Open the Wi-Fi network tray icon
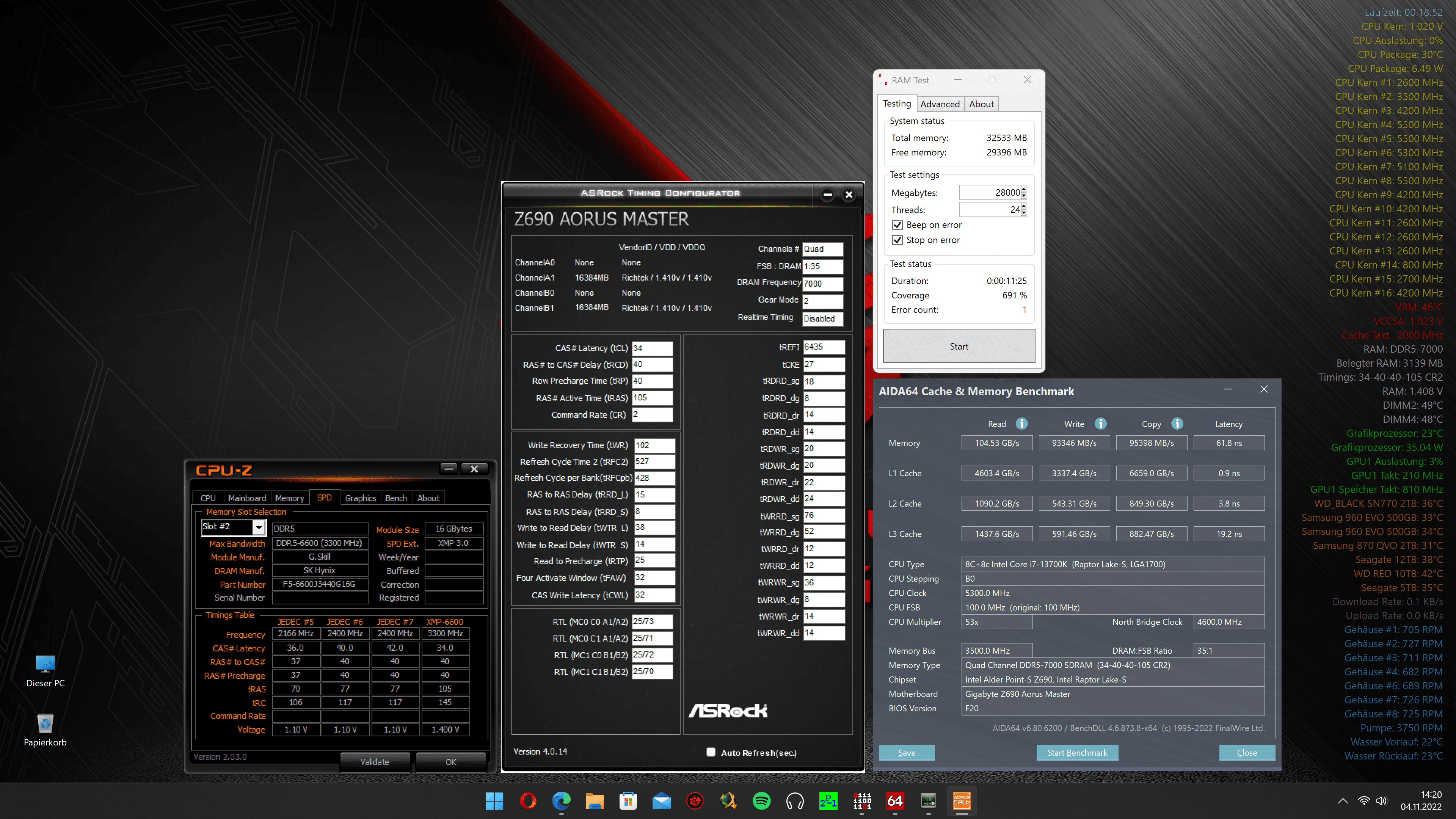This screenshot has height=819, width=1456. click(1364, 801)
